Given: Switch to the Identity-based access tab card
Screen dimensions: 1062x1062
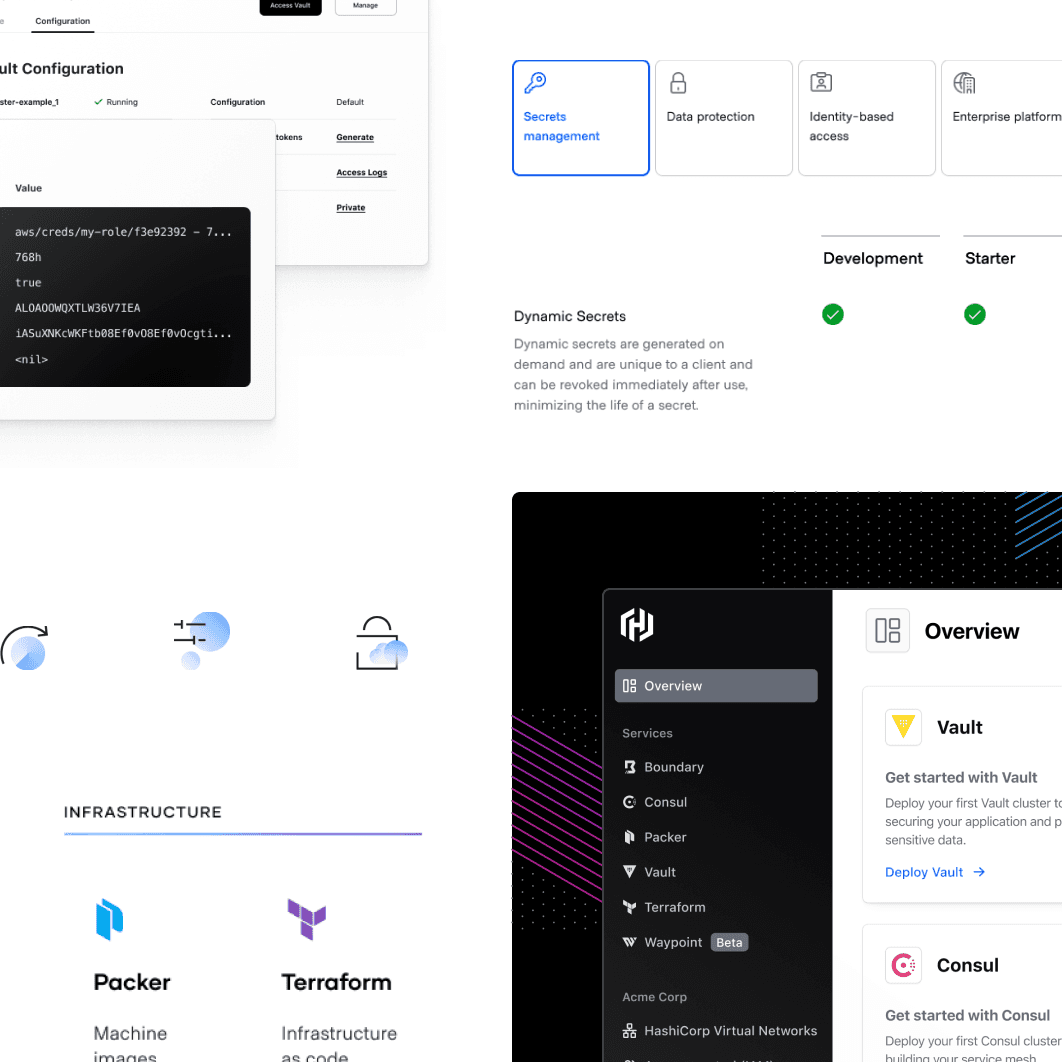Looking at the screenshot, I should [866, 118].
